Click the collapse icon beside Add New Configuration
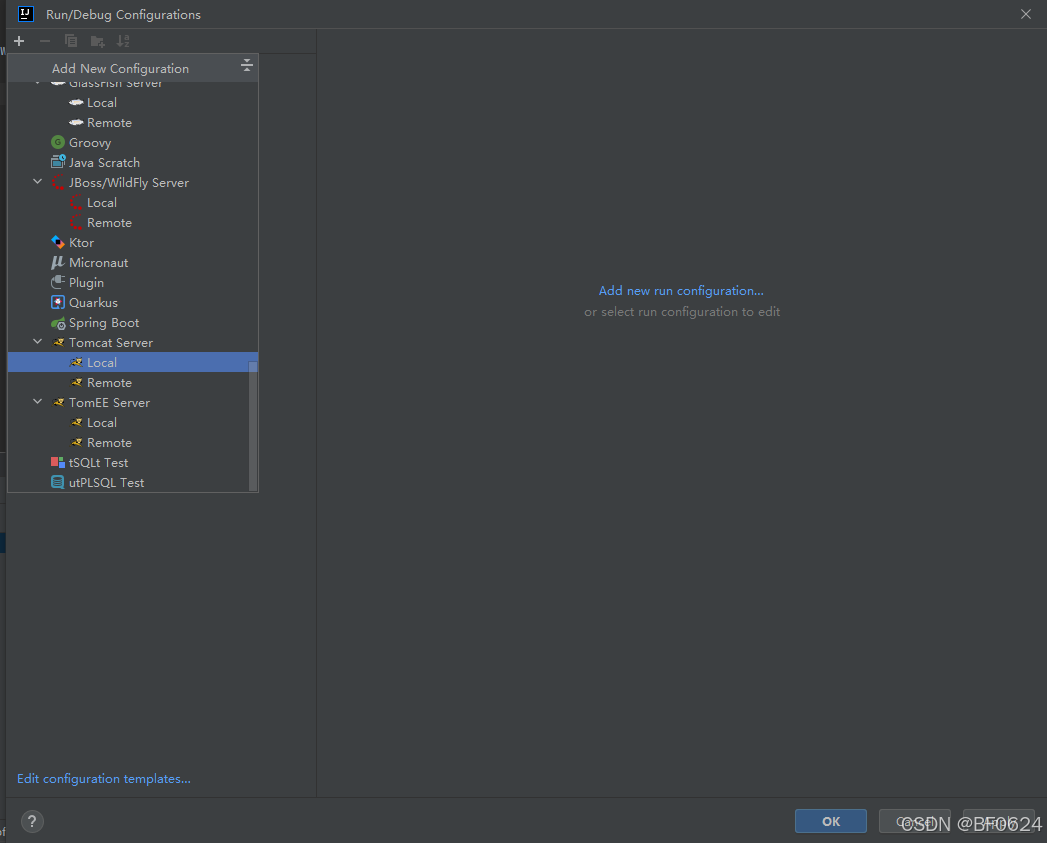This screenshot has width=1047, height=843. 246,65
